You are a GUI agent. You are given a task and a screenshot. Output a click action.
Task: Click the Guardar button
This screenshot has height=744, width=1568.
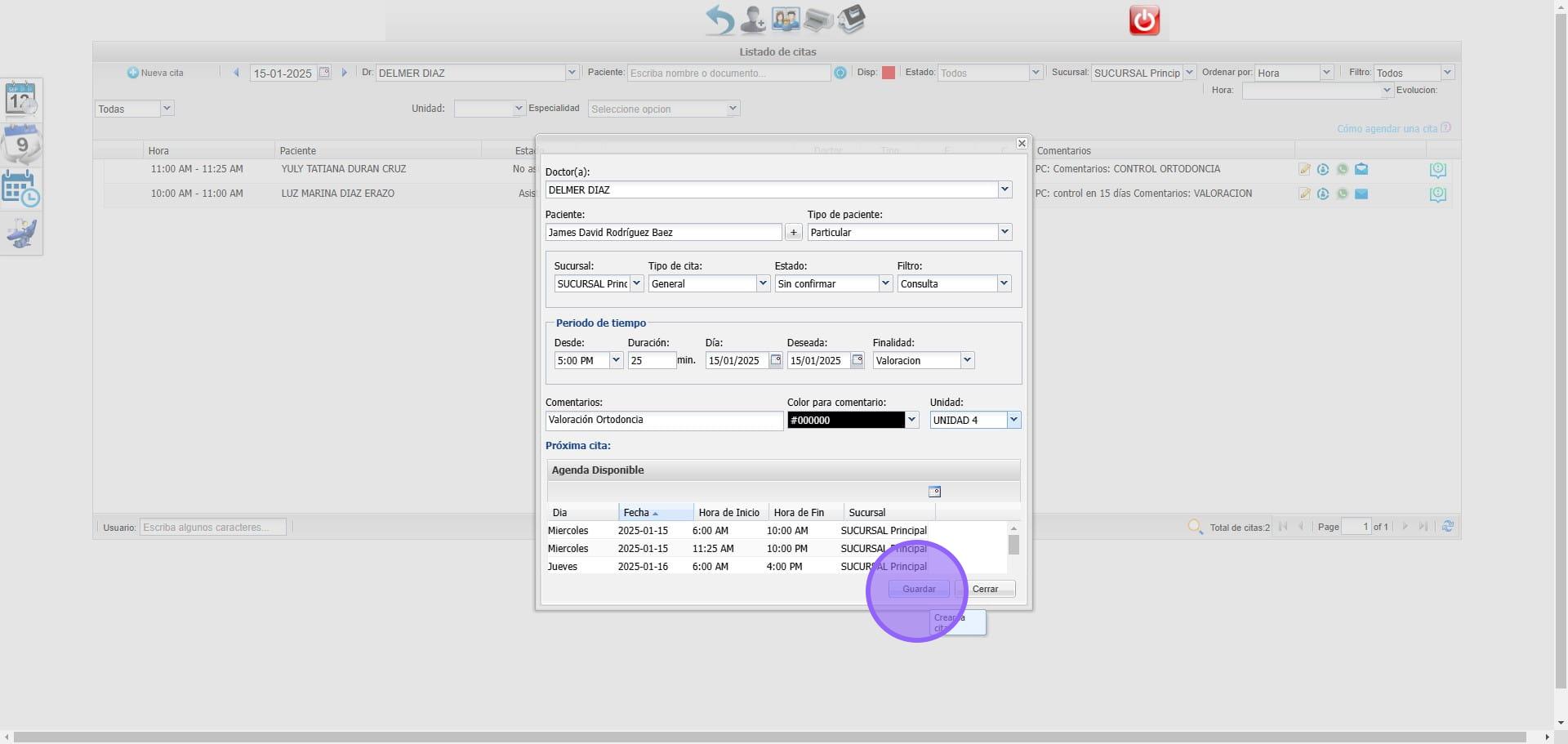tap(919, 589)
